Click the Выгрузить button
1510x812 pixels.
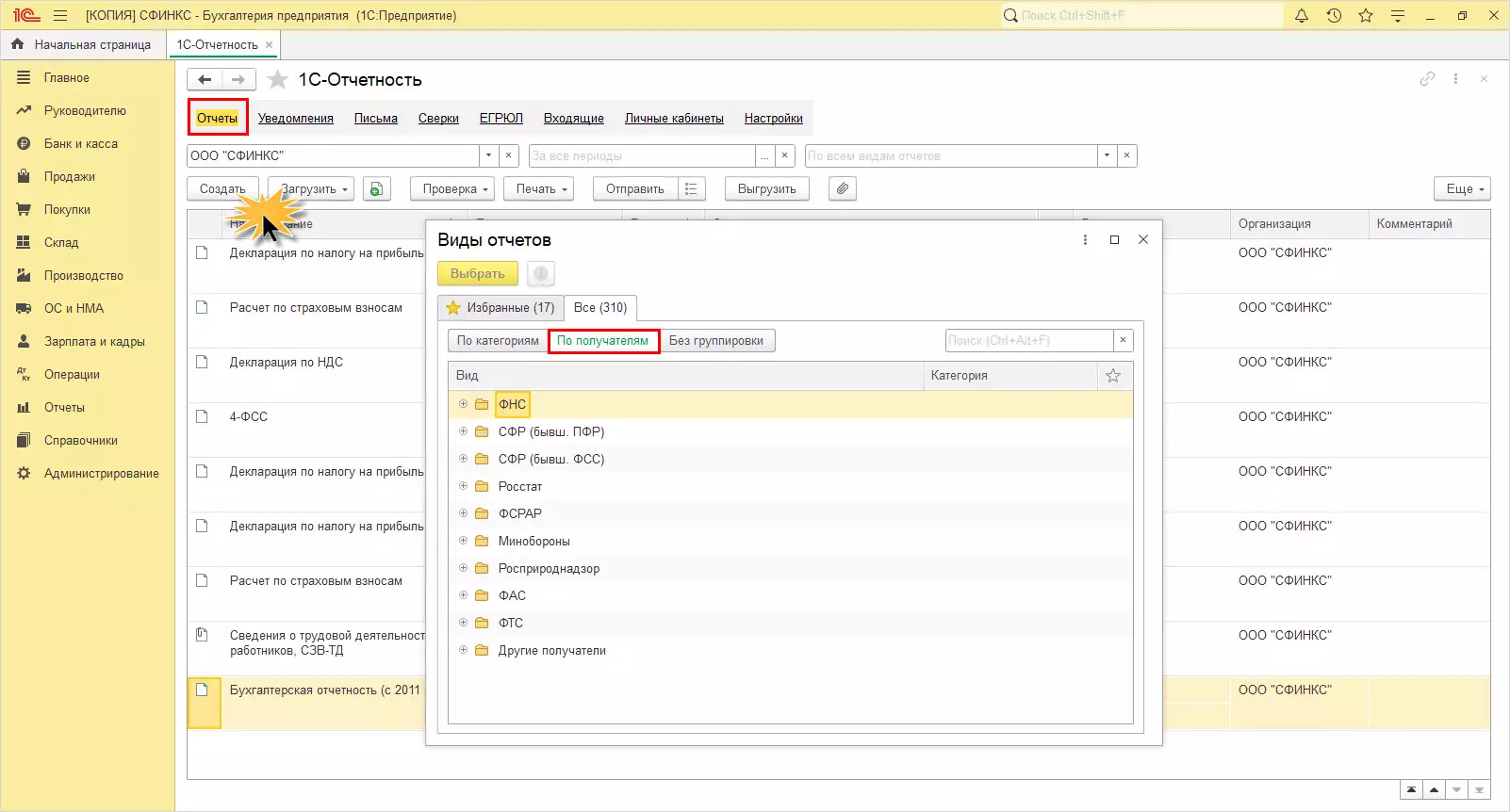pyautogui.click(x=766, y=188)
